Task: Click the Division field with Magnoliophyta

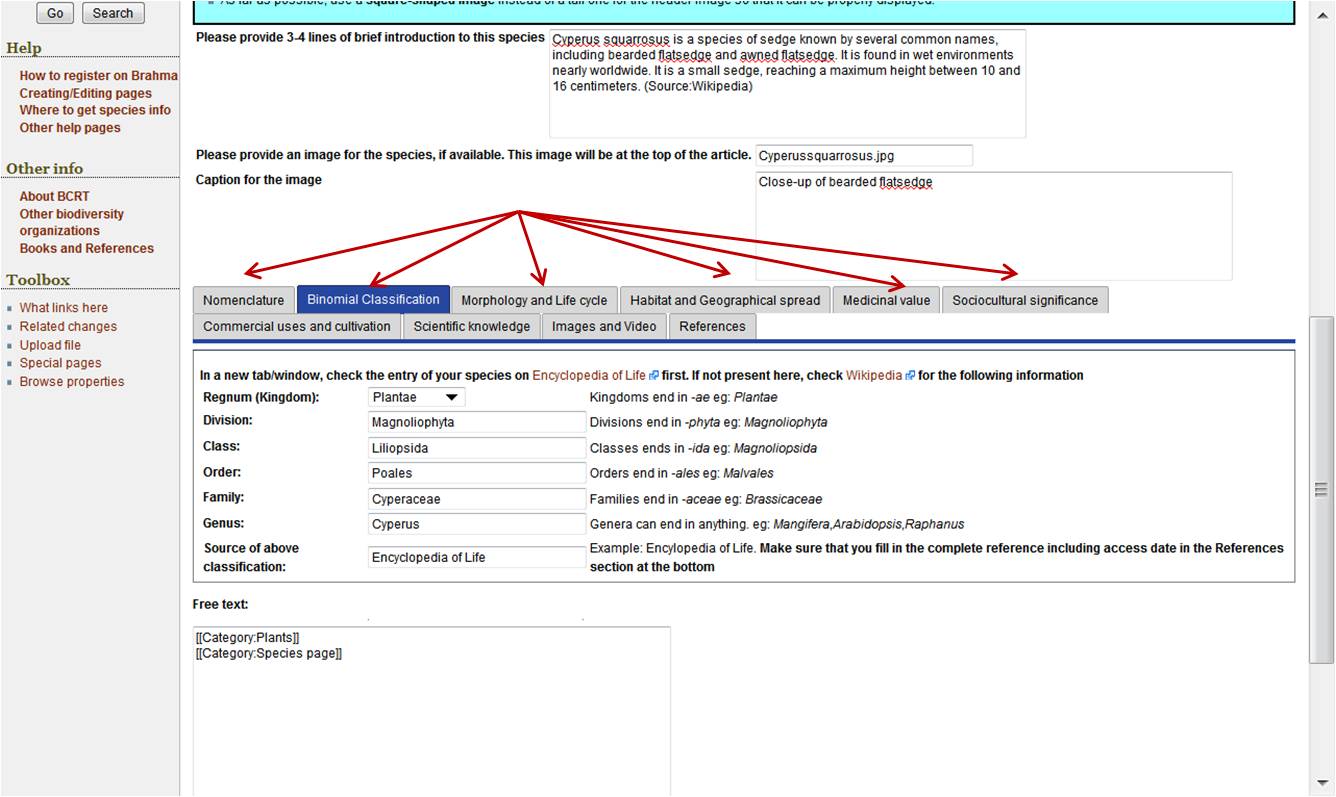Action: 477,422
